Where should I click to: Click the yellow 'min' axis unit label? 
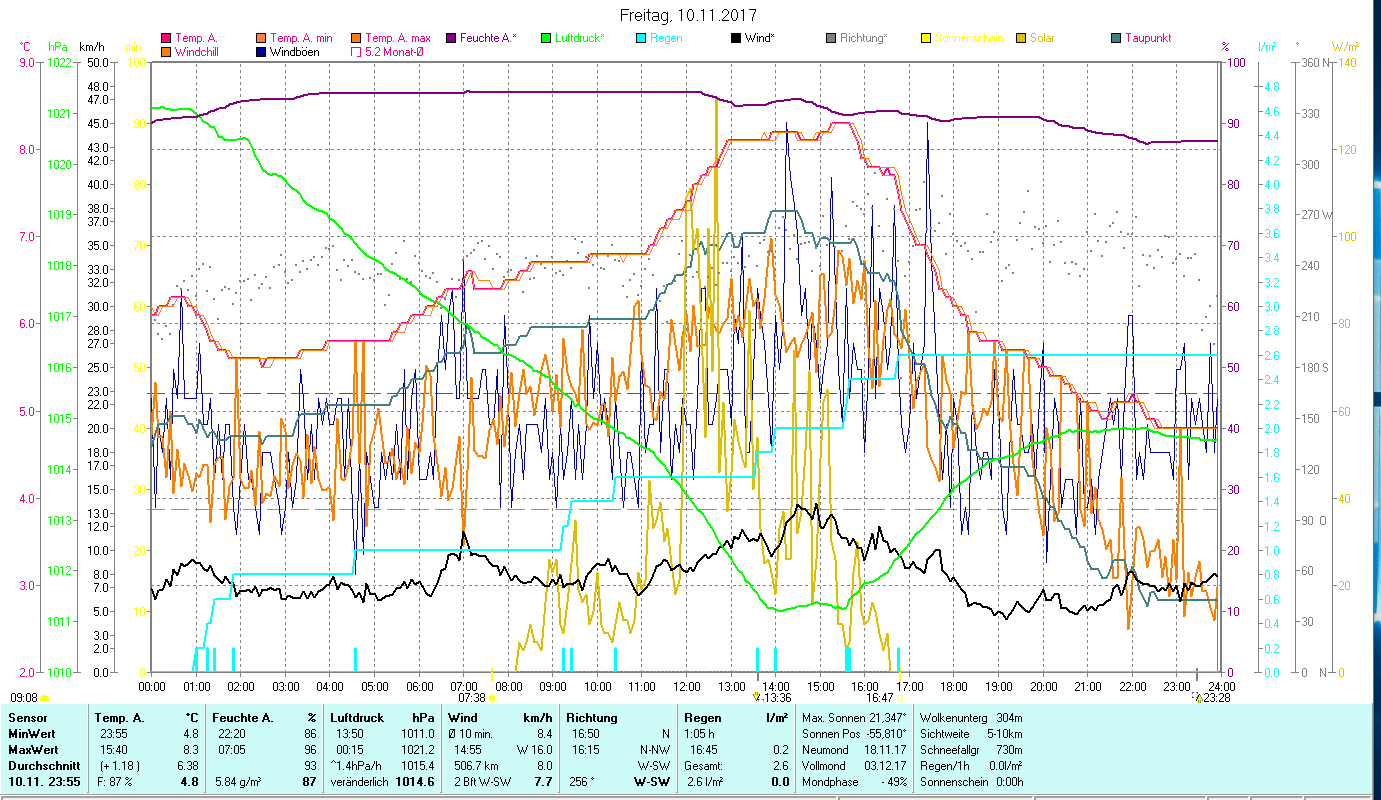(x=132, y=47)
